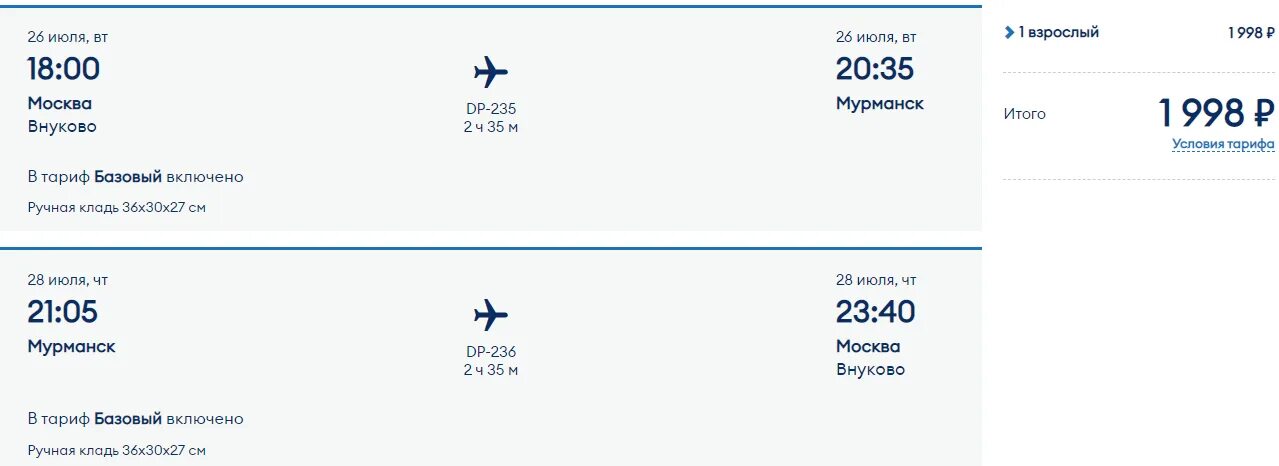The width and height of the screenshot is (1279, 466).
Task: Click the 26 июля, вт departure date
Action: tap(68, 37)
